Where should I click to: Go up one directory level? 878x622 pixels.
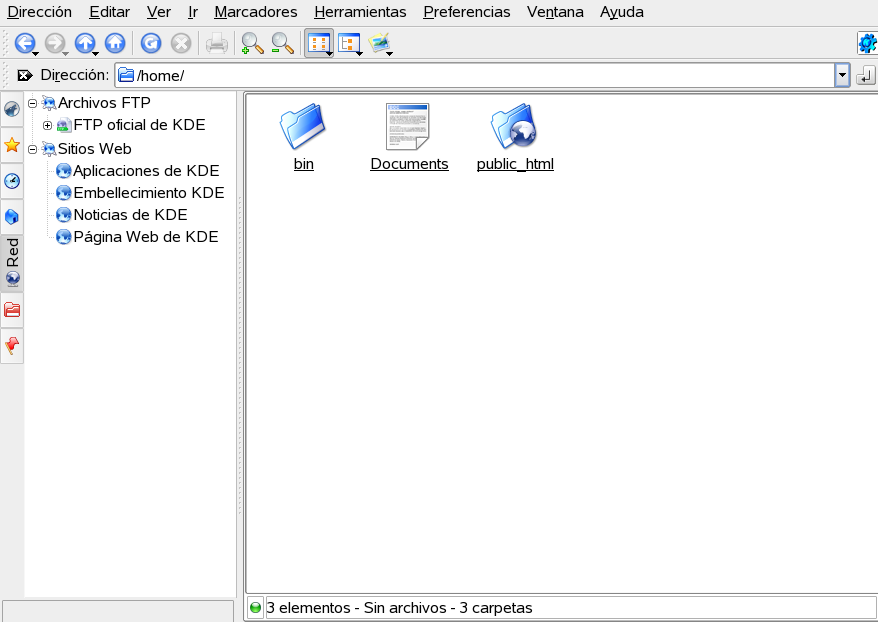(85, 43)
